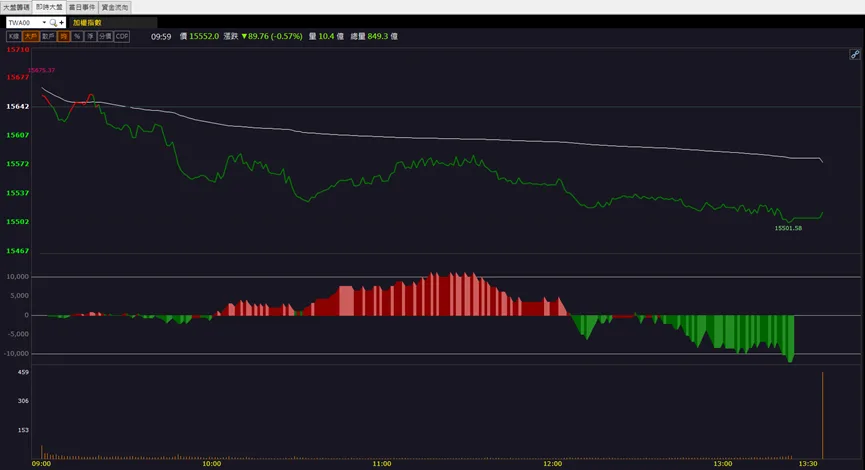
Task: Click the 11:00 time axis marker
Action: tap(382, 464)
